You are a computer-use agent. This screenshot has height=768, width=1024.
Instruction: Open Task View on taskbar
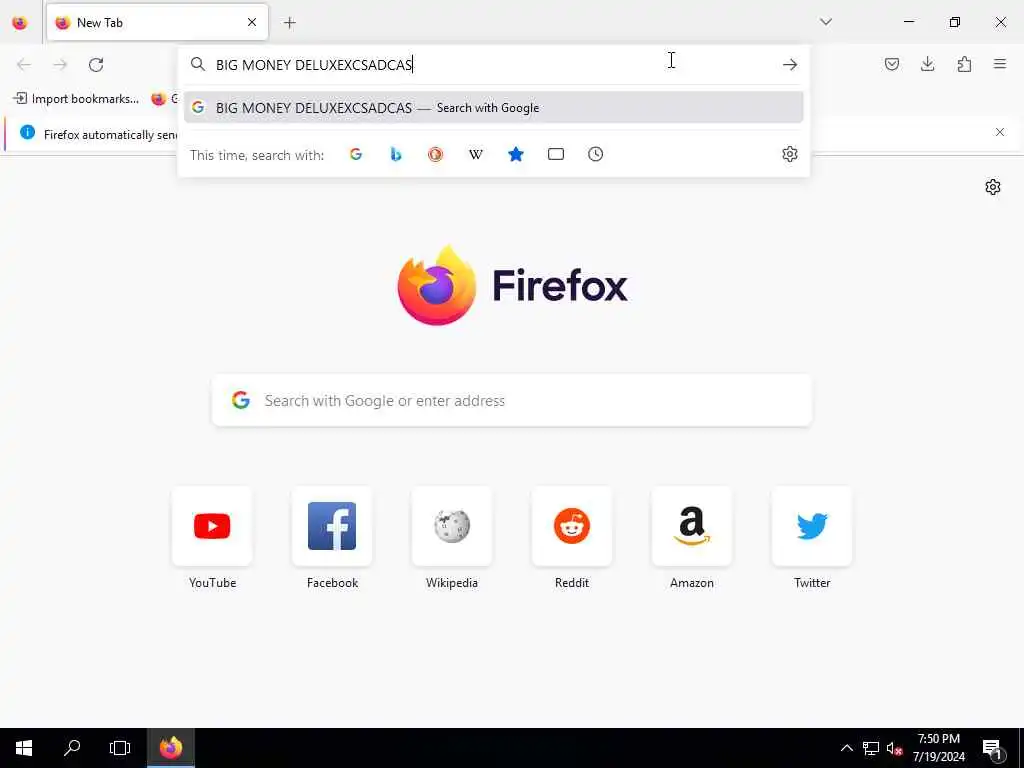pos(120,748)
